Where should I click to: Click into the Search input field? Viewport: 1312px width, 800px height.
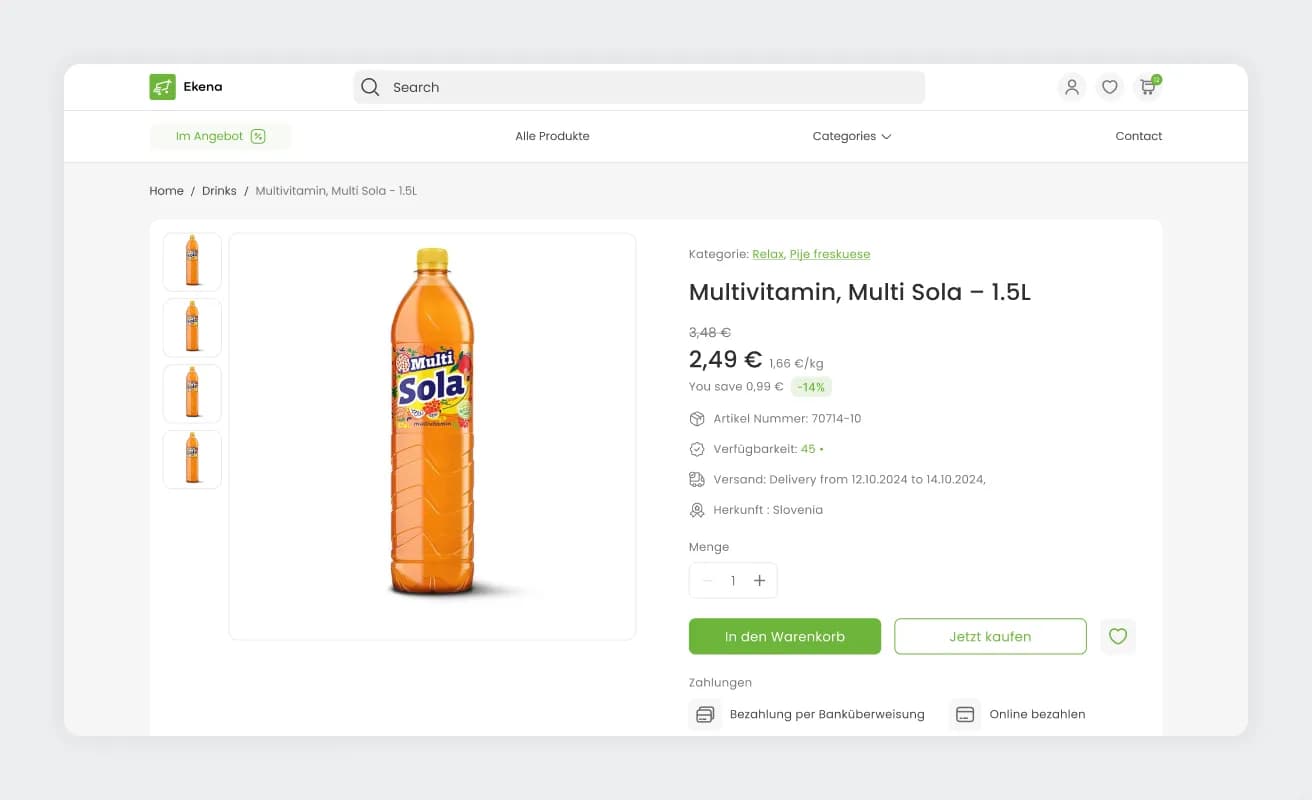pyautogui.click(x=650, y=87)
